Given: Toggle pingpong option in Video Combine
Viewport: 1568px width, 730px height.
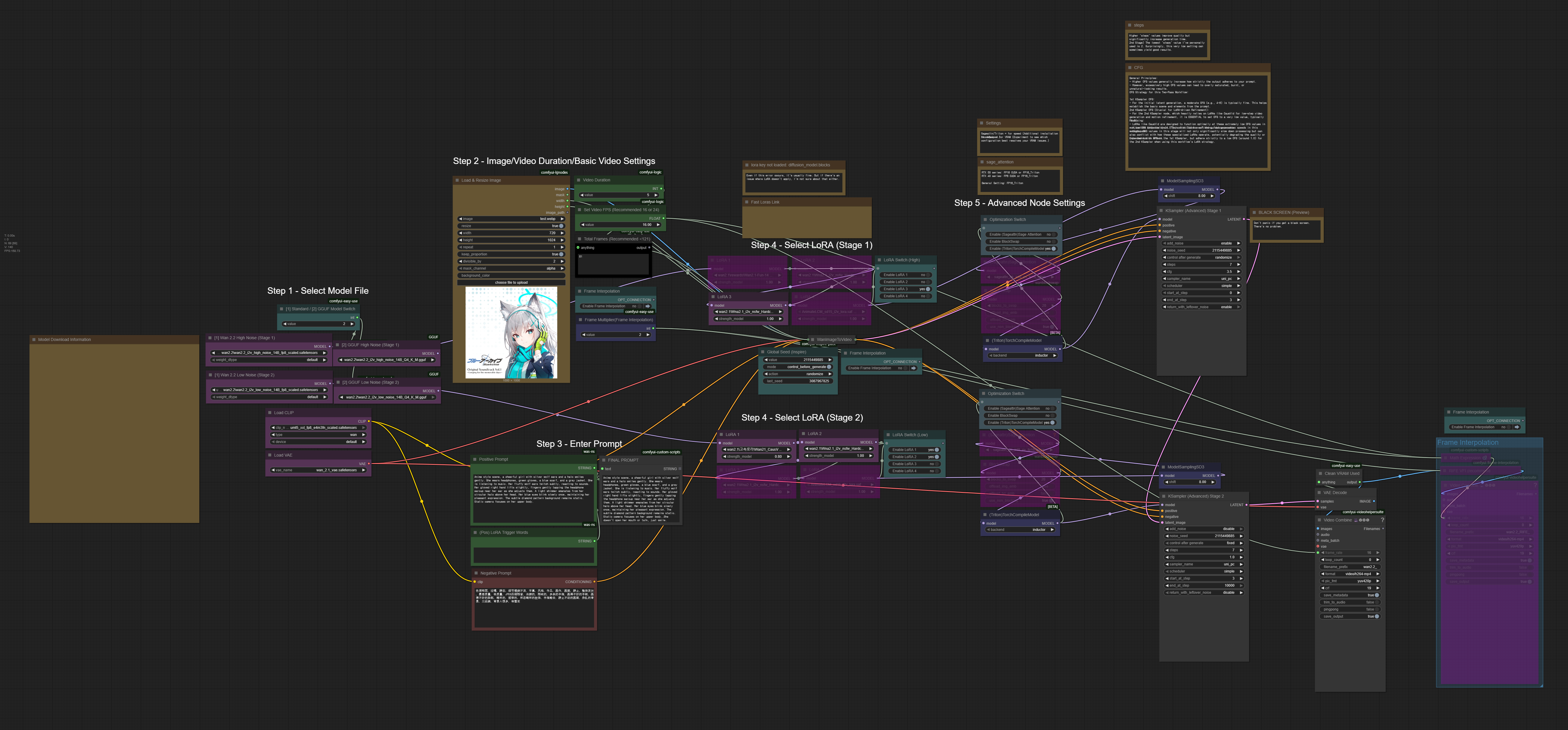Looking at the screenshot, I should coord(1376,609).
